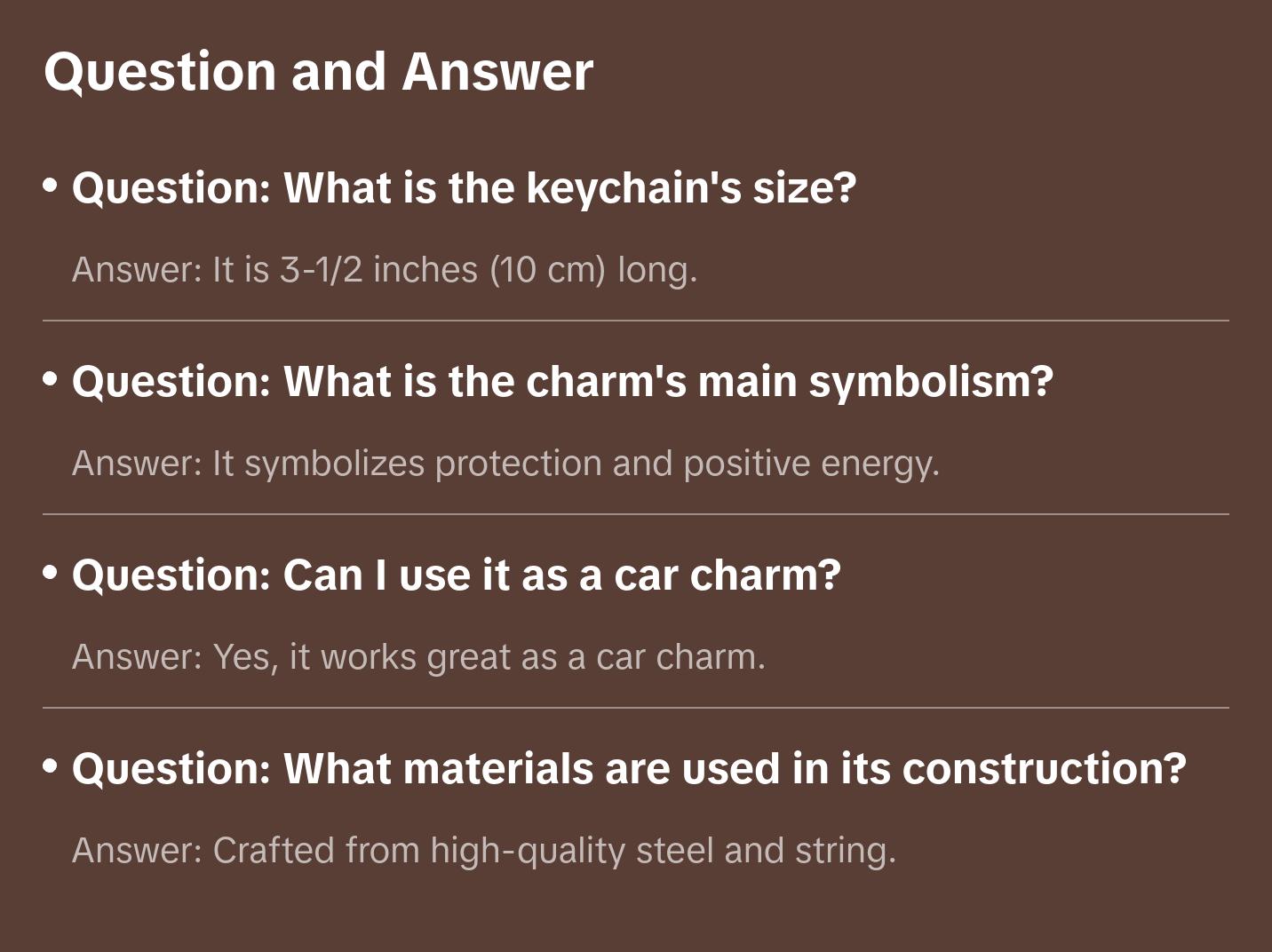Click the 3-1/2 inches answer text
Image resolution: width=1272 pixels, height=952 pixels.
click(x=385, y=269)
